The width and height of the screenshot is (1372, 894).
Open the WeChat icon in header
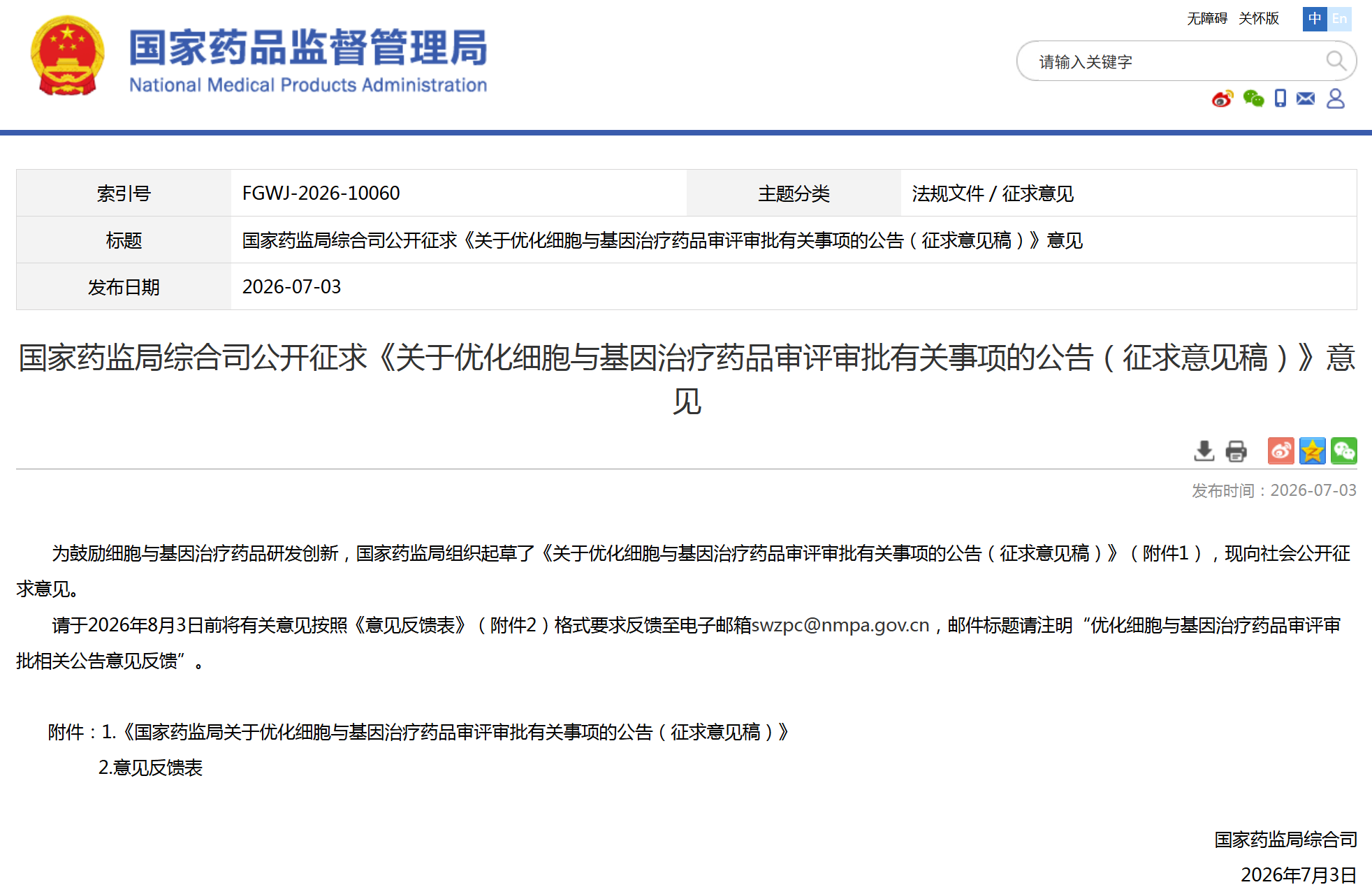(1253, 98)
